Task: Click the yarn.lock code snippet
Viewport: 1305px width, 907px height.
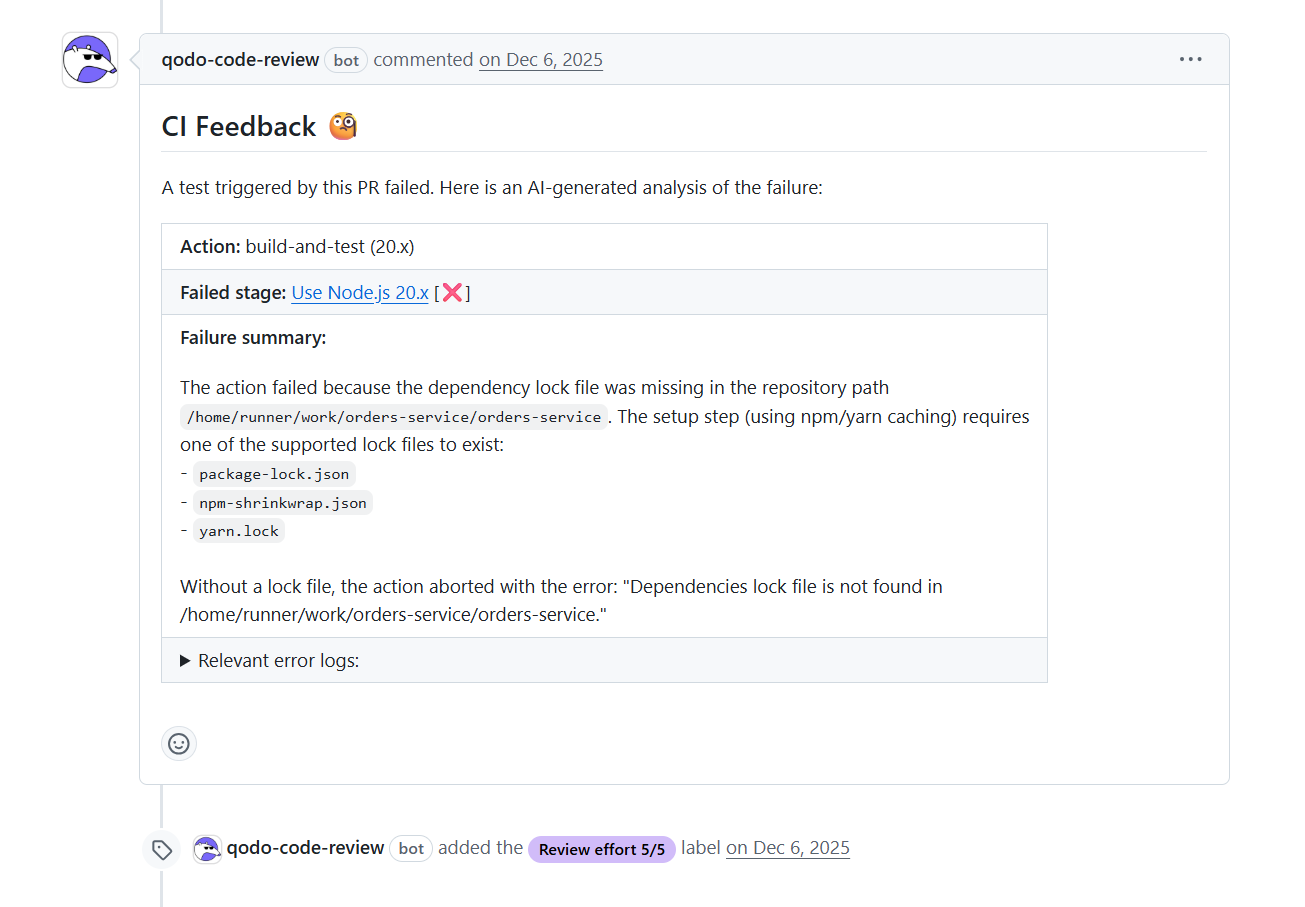Action: (x=239, y=531)
